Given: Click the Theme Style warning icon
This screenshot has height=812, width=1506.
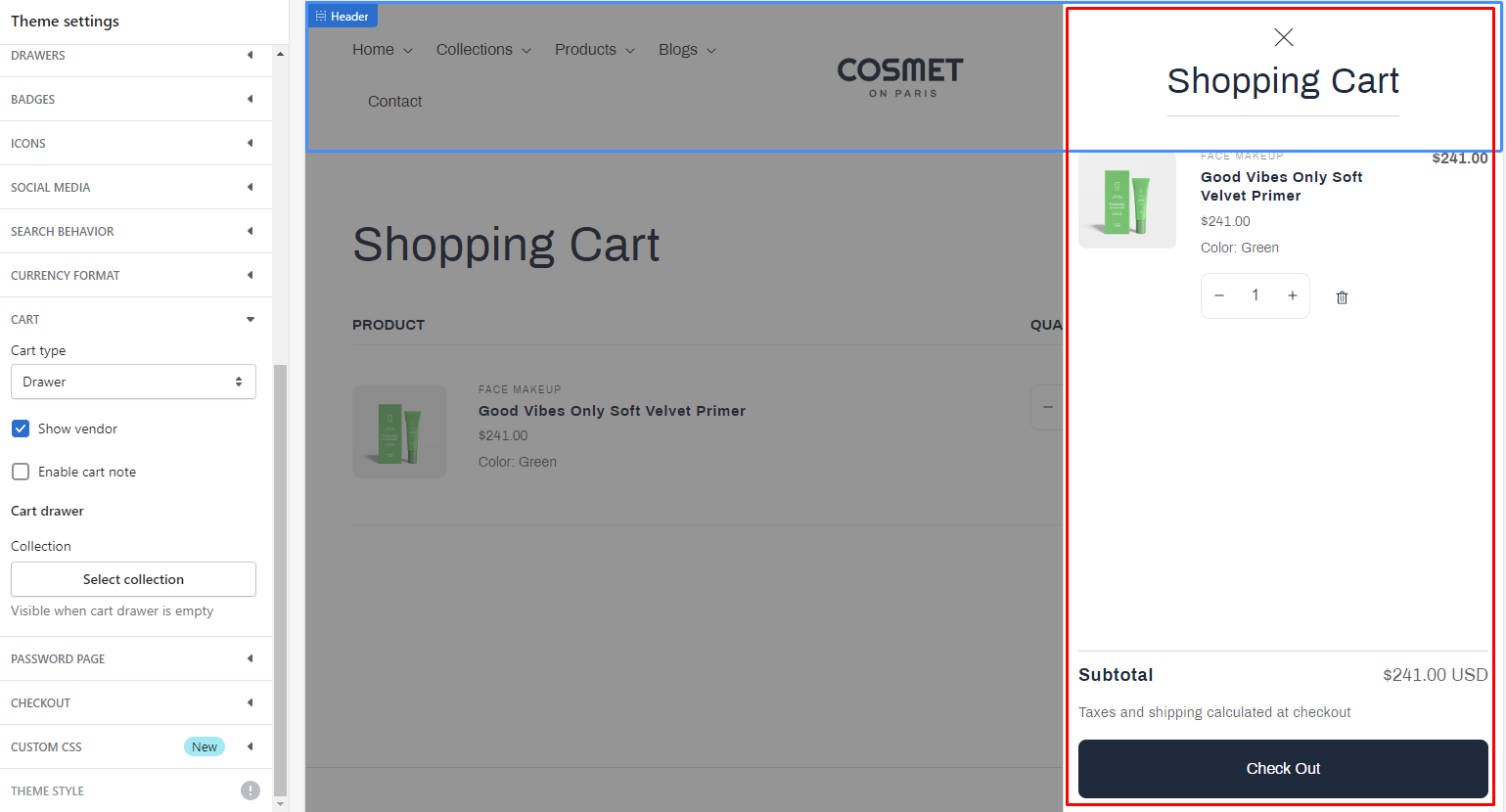Looking at the screenshot, I should point(251,790).
